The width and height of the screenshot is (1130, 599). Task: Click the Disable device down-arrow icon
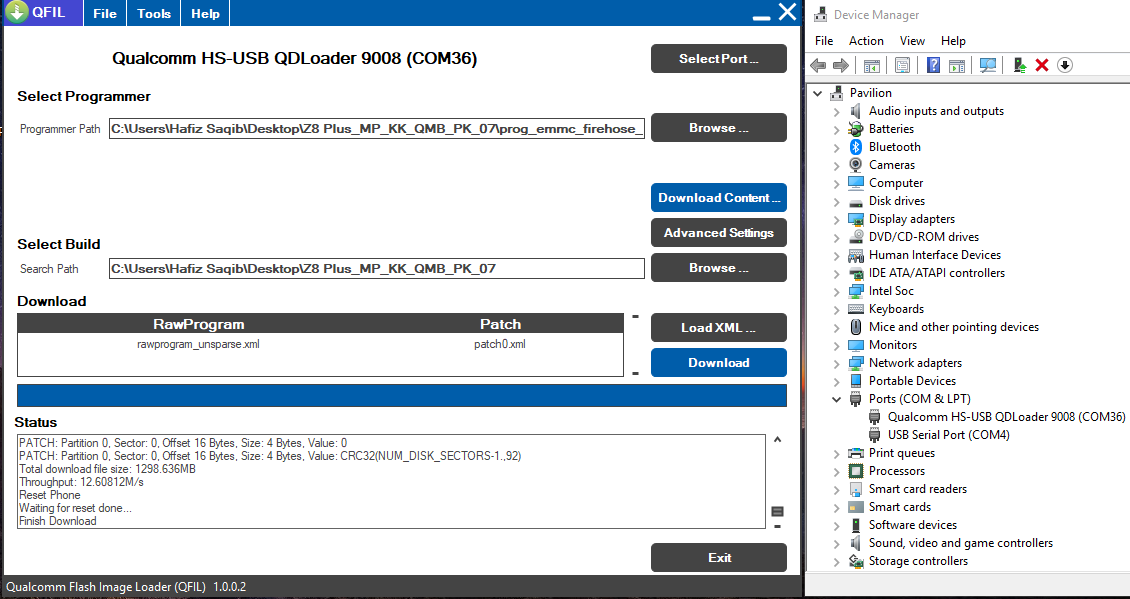coord(1064,66)
